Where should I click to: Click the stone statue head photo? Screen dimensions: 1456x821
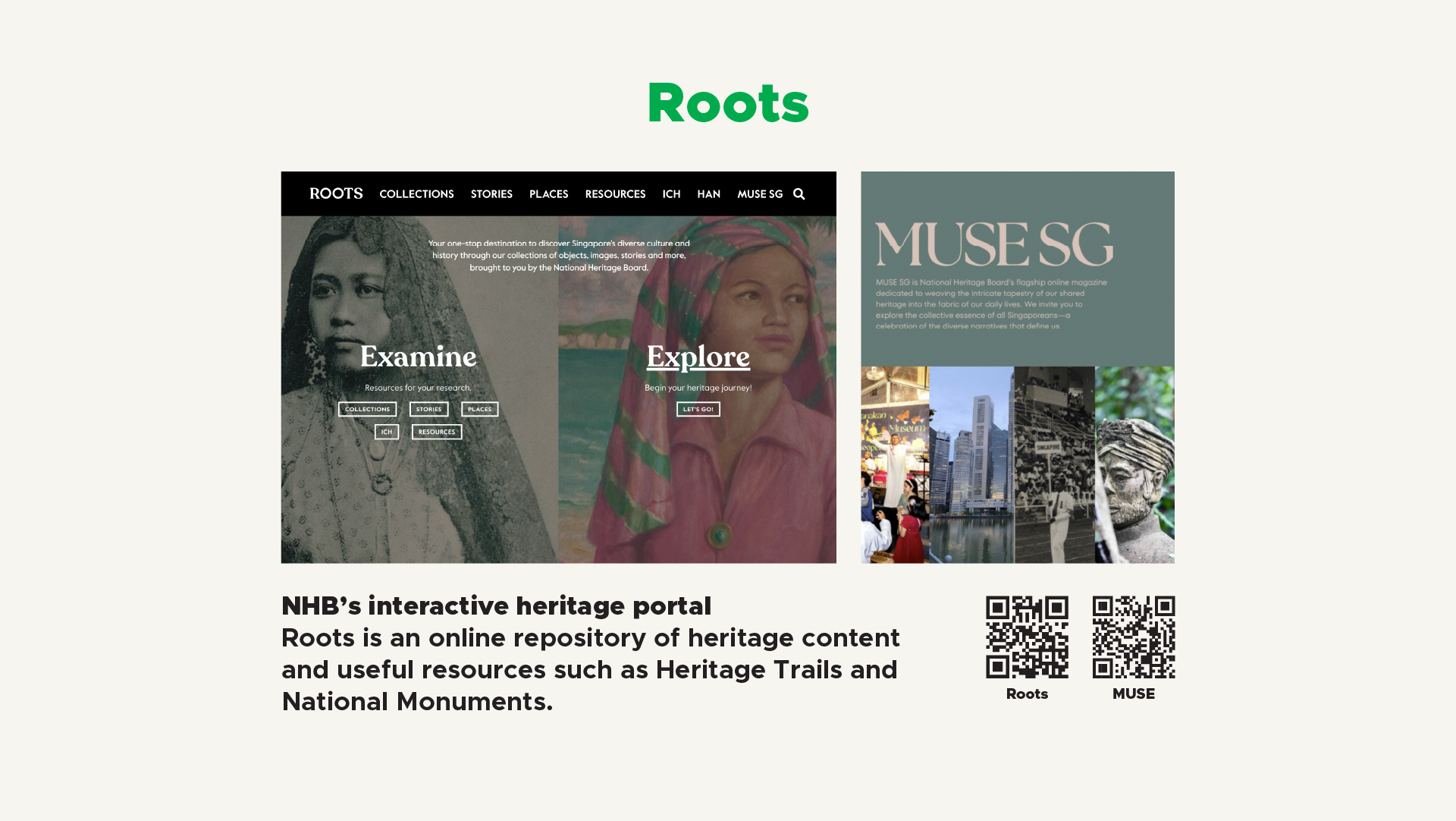click(1134, 464)
